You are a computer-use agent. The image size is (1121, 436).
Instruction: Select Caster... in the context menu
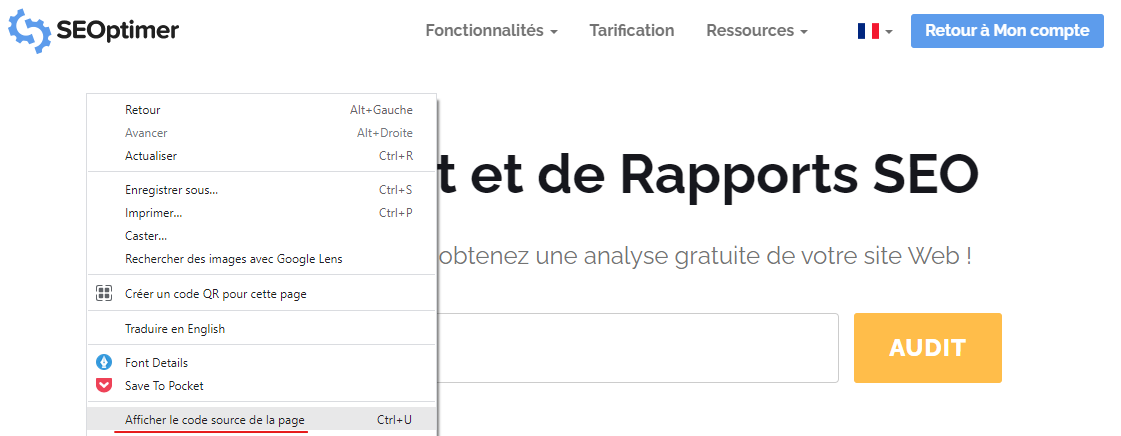pyautogui.click(x=146, y=236)
